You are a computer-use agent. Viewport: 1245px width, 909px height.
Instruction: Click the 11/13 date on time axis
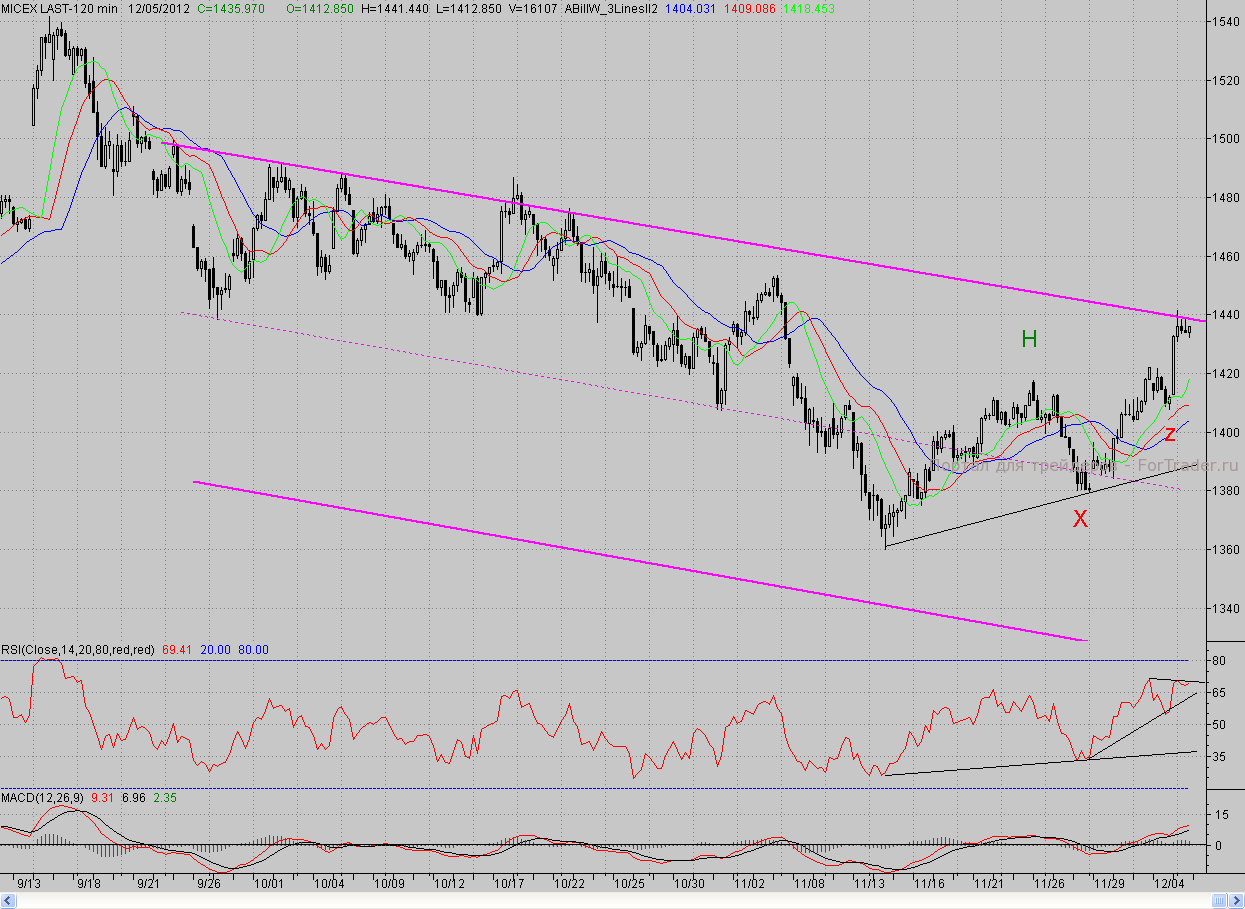click(x=870, y=884)
